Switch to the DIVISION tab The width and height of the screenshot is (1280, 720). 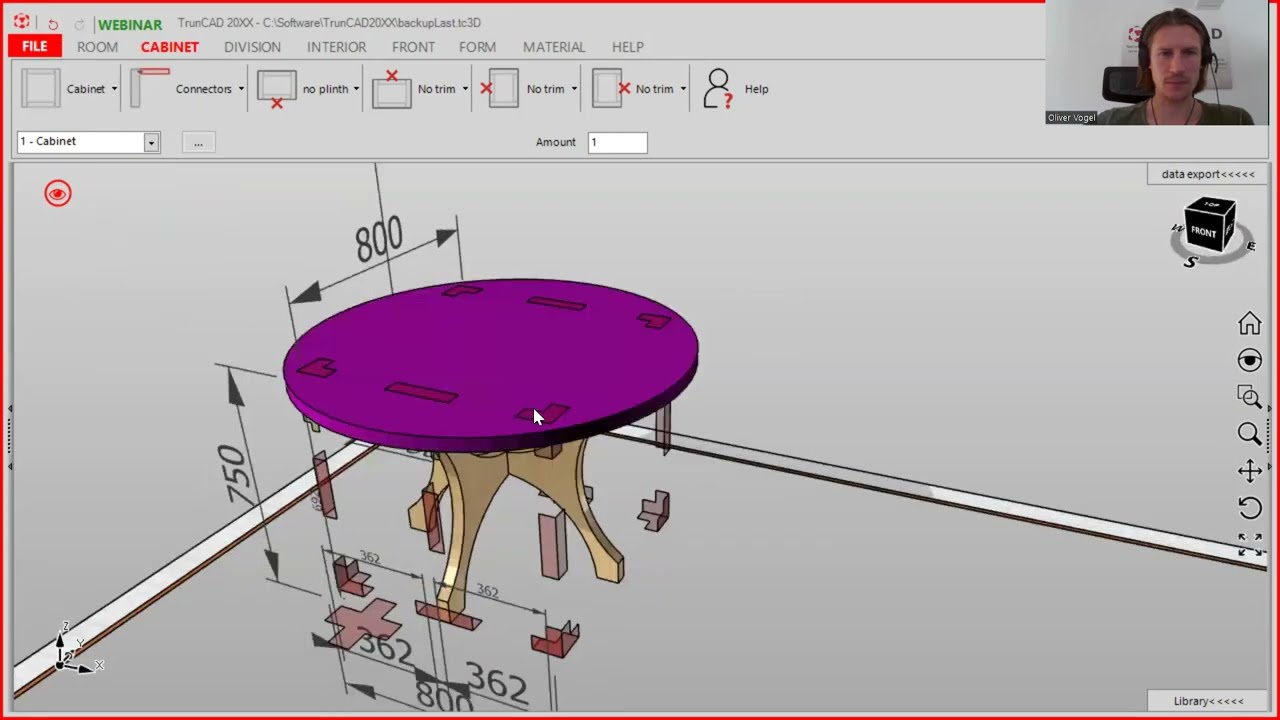point(252,47)
